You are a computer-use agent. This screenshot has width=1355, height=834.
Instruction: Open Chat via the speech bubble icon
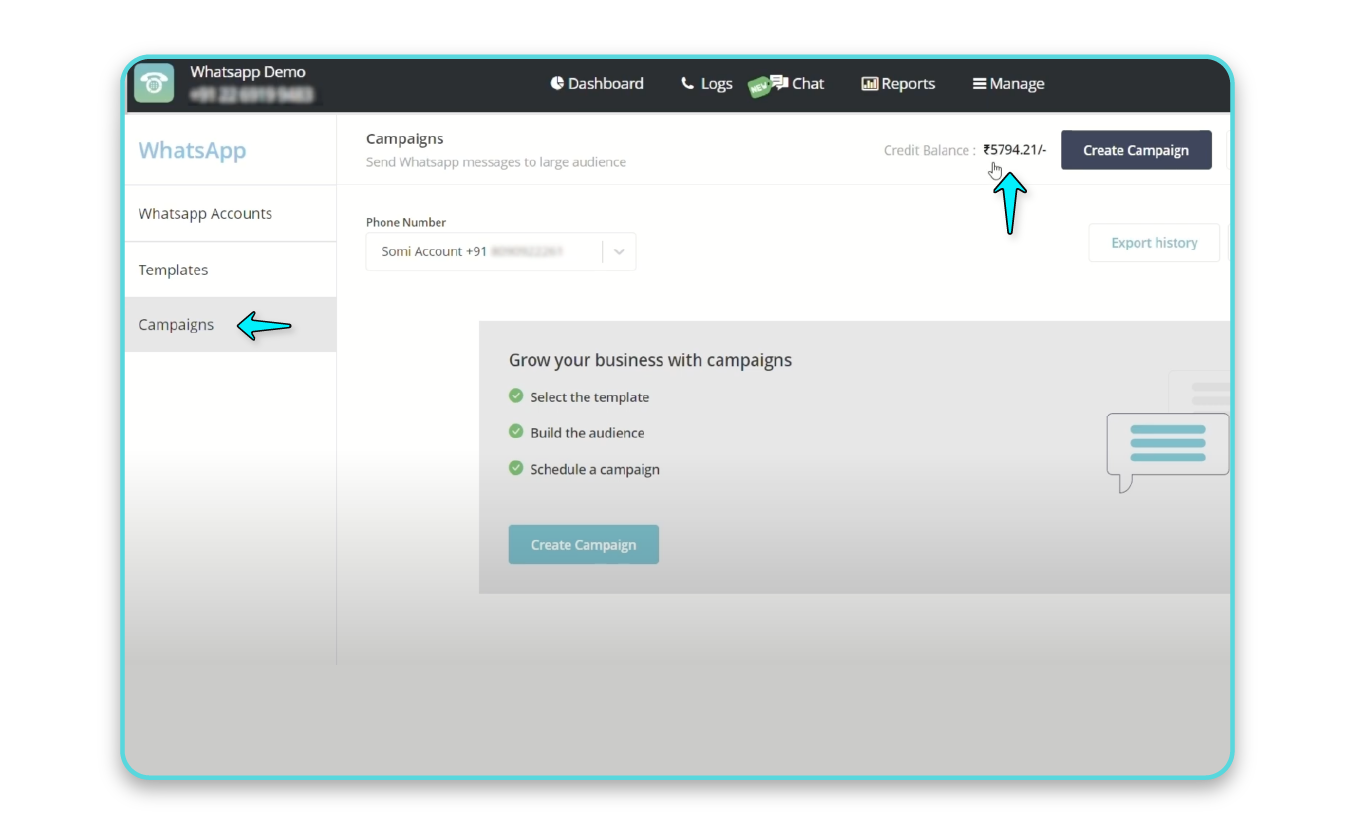coord(778,83)
